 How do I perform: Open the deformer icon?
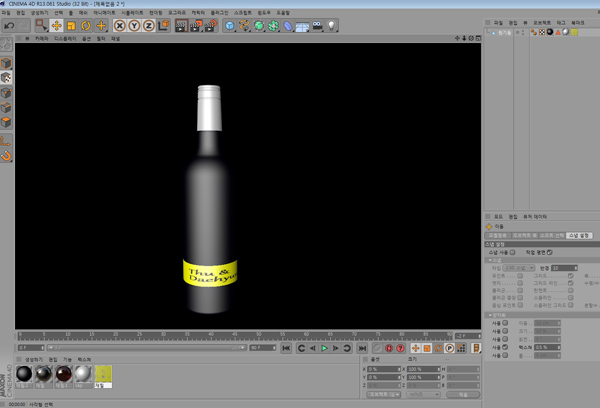pos(288,26)
